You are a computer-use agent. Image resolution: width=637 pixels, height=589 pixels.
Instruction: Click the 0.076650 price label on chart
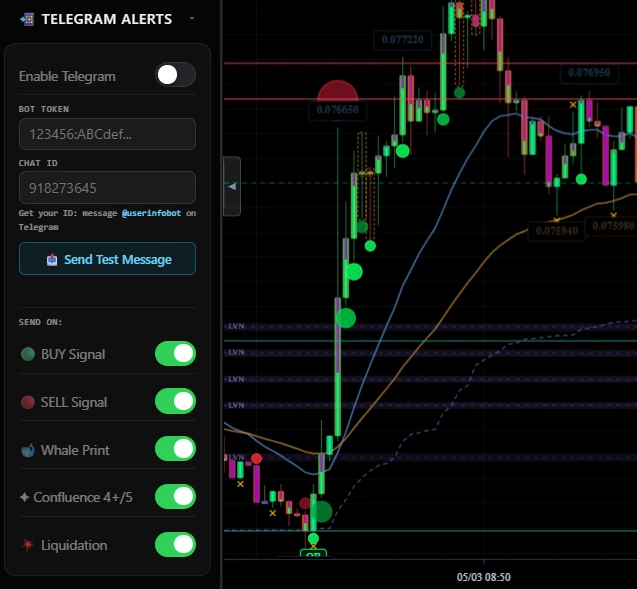[x=337, y=110]
